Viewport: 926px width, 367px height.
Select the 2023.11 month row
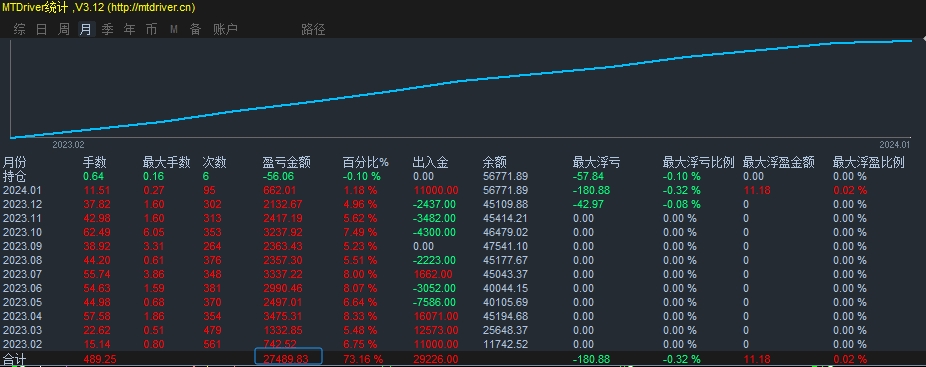pos(463,218)
